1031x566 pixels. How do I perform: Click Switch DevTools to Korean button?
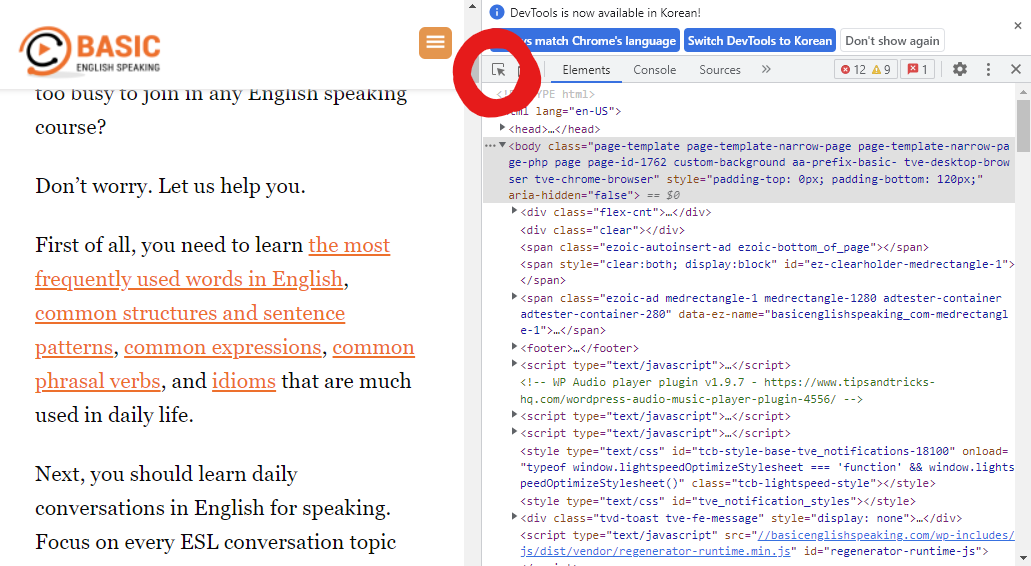coord(759,41)
